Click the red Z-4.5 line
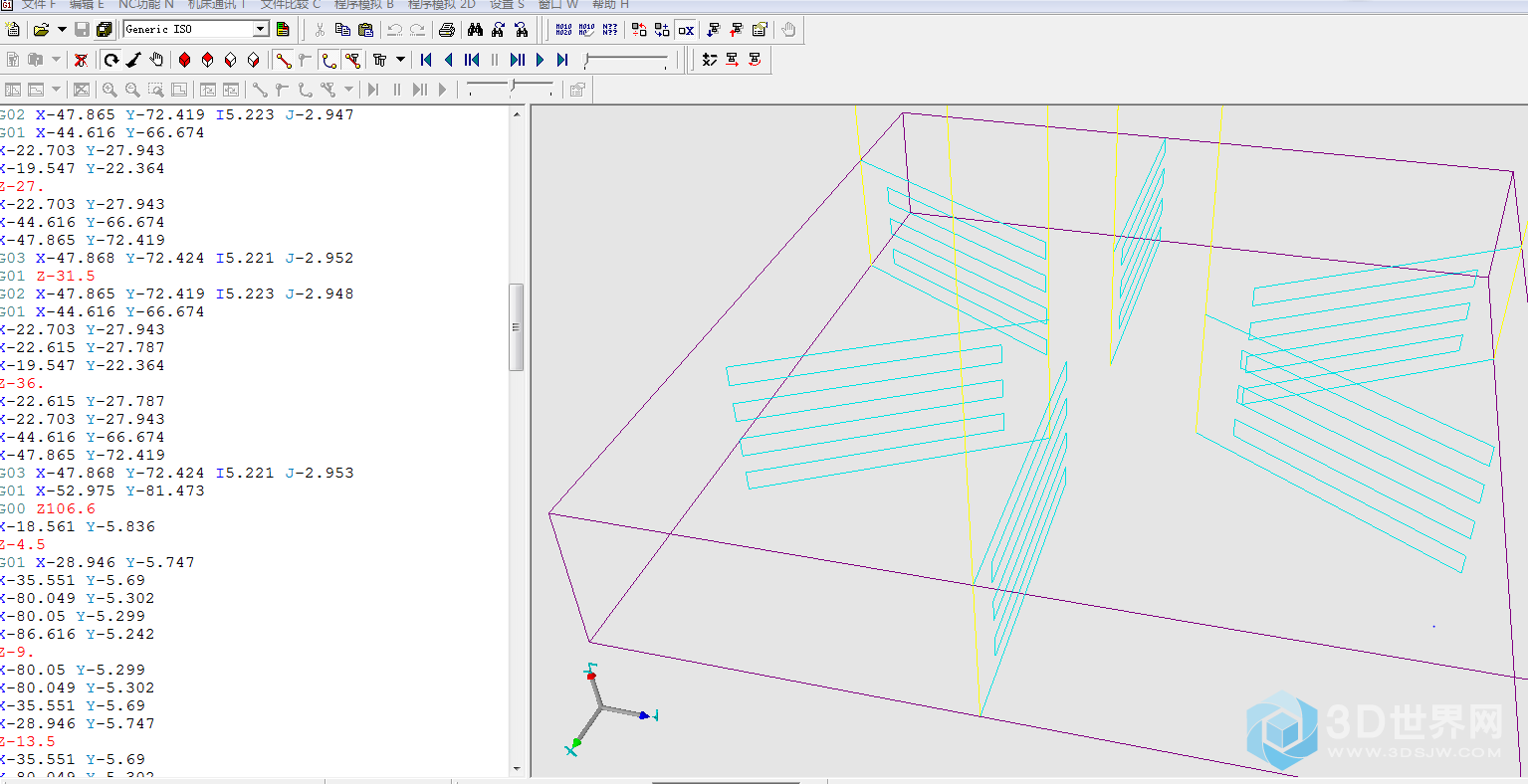This screenshot has height=784, width=1528. (22, 544)
